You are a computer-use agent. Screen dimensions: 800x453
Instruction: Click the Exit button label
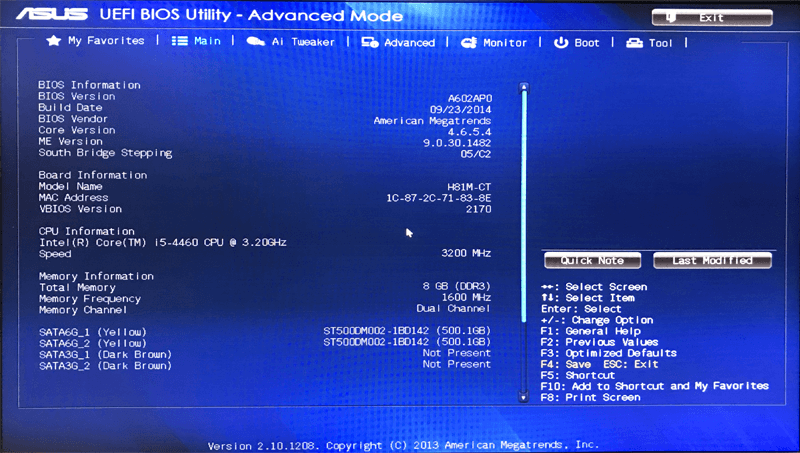pyautogui.click(x=711, y=18)
